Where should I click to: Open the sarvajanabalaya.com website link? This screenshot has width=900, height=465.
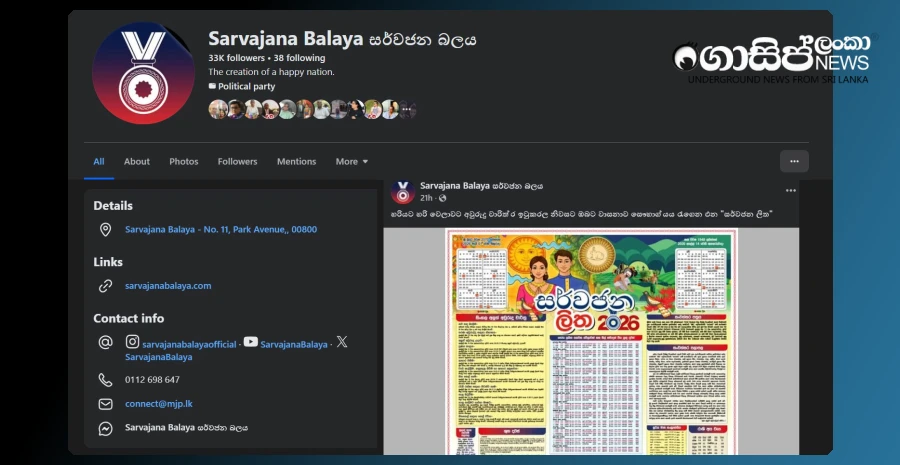click(168, 286)
